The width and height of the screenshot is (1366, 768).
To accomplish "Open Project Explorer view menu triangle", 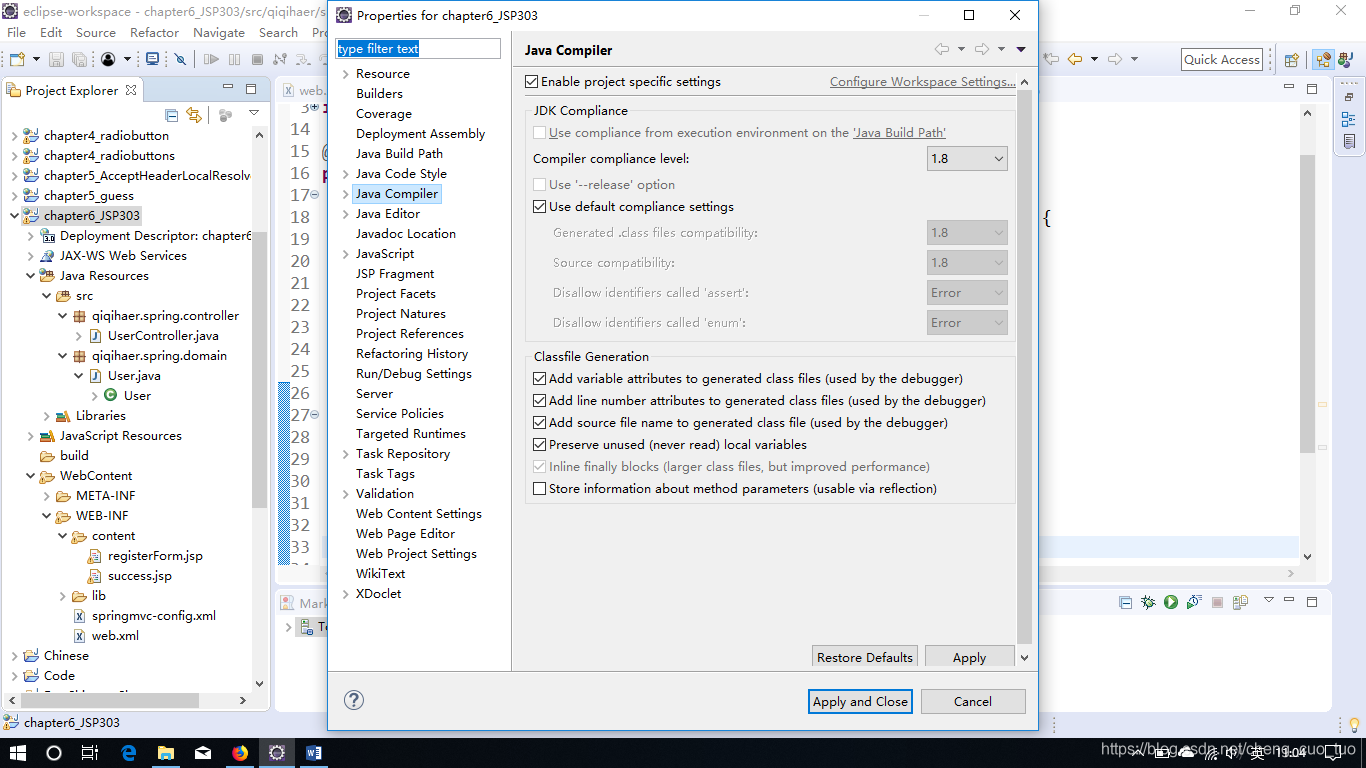I will click(254, 114).
